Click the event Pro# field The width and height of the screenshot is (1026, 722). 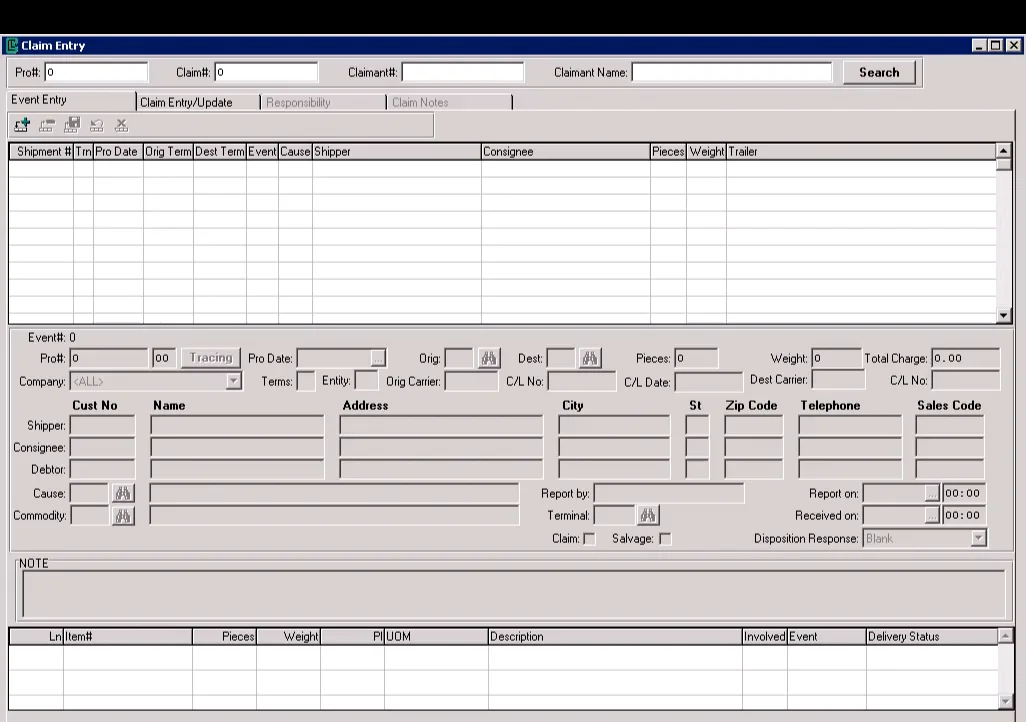tap(109, 358)
